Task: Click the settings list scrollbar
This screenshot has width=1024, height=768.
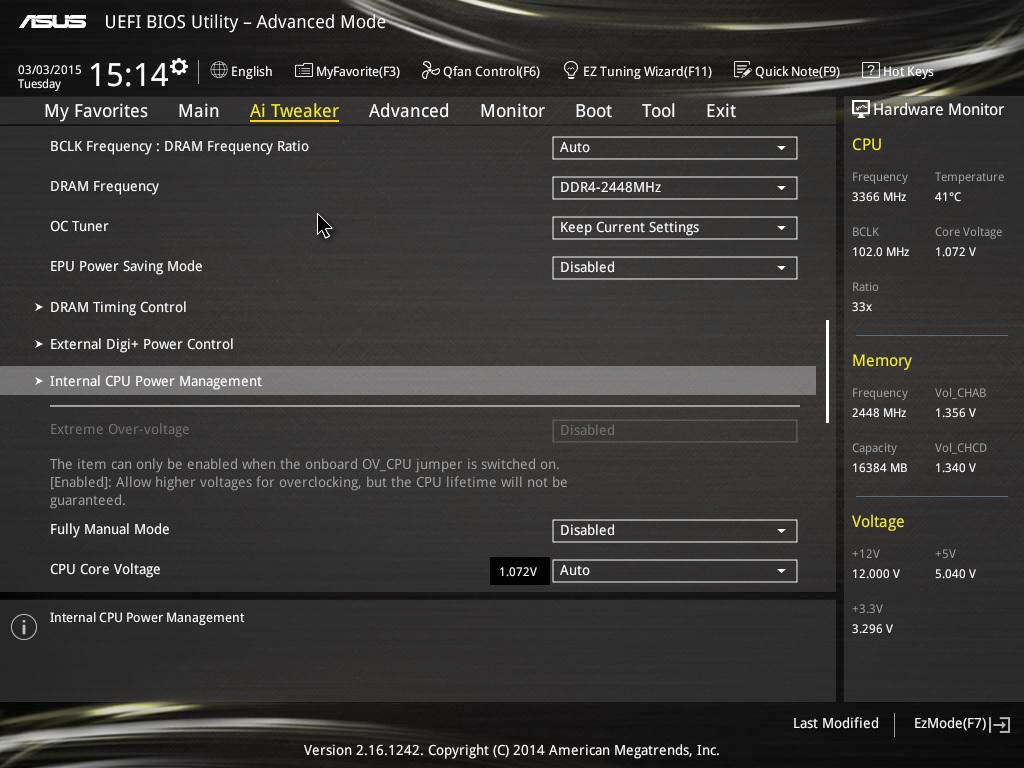Action: (x=827, y=371)
